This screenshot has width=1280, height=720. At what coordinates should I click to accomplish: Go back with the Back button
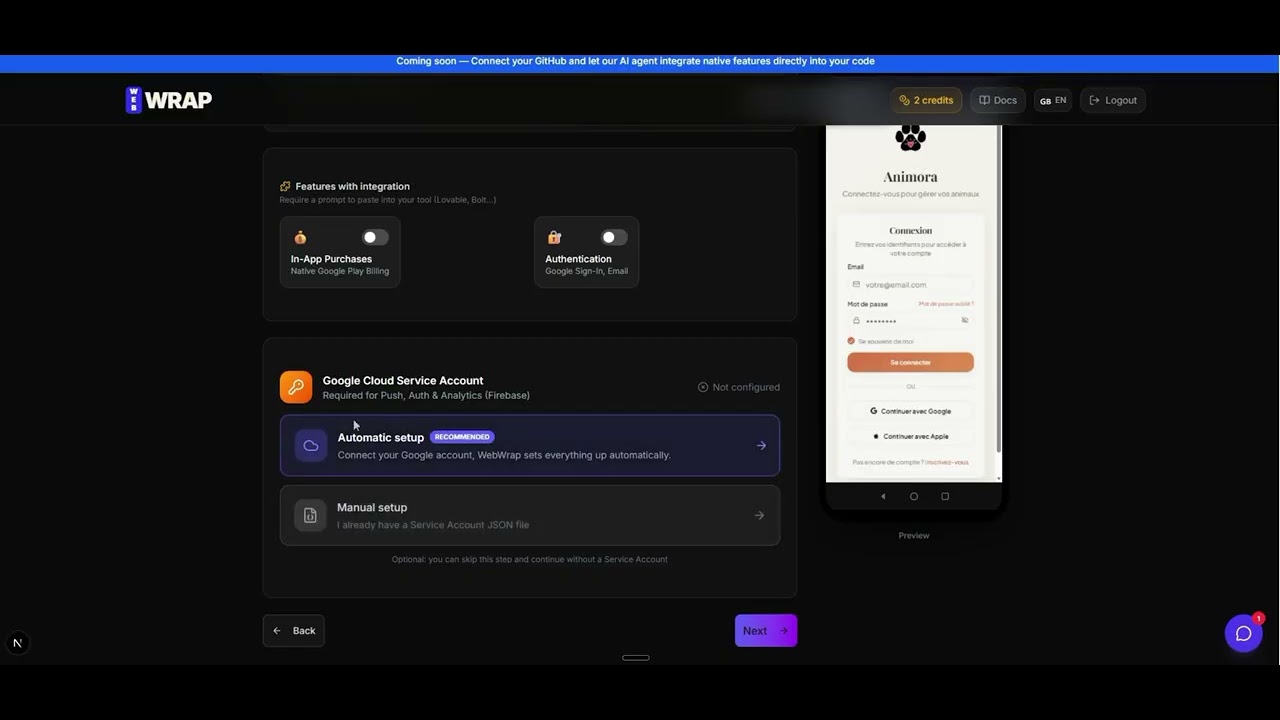click(294, 631)
